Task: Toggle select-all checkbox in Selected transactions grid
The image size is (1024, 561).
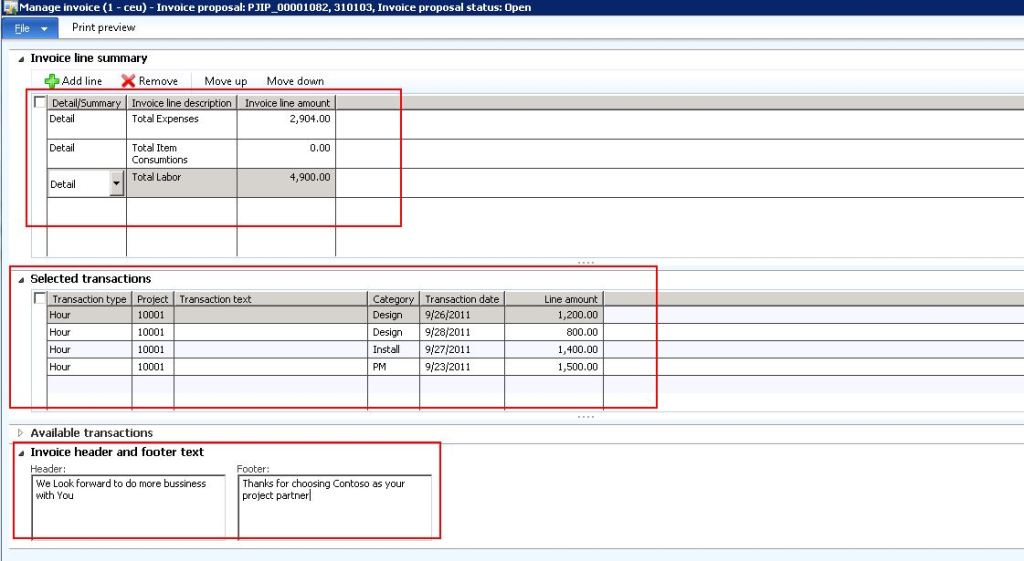Action: [40, 298]
